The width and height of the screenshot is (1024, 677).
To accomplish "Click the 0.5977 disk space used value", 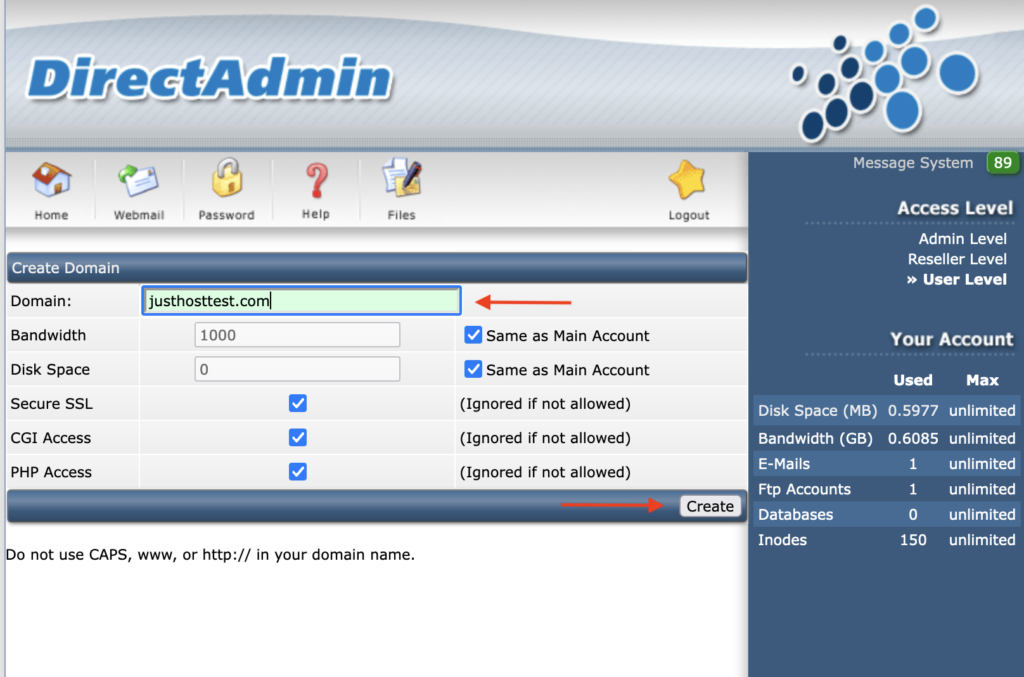I will coord(912,411).
